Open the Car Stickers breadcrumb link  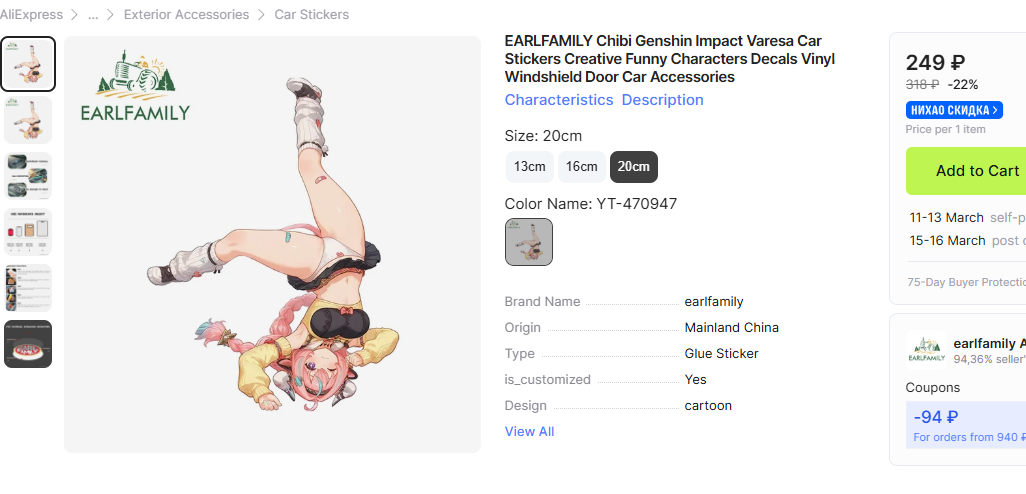[311, 15]
